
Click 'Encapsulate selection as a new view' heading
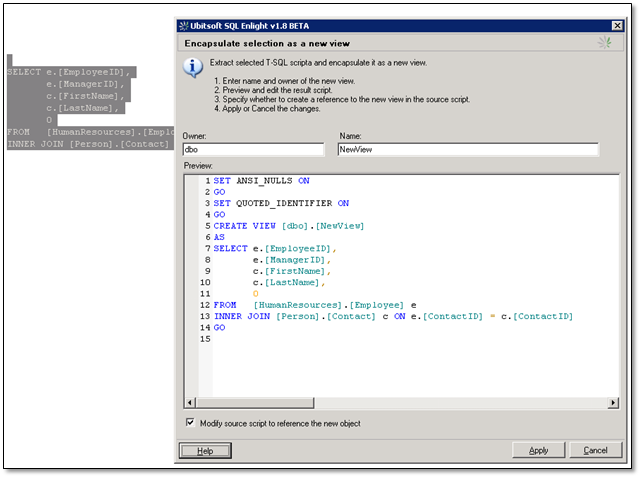tap(267, 43)
